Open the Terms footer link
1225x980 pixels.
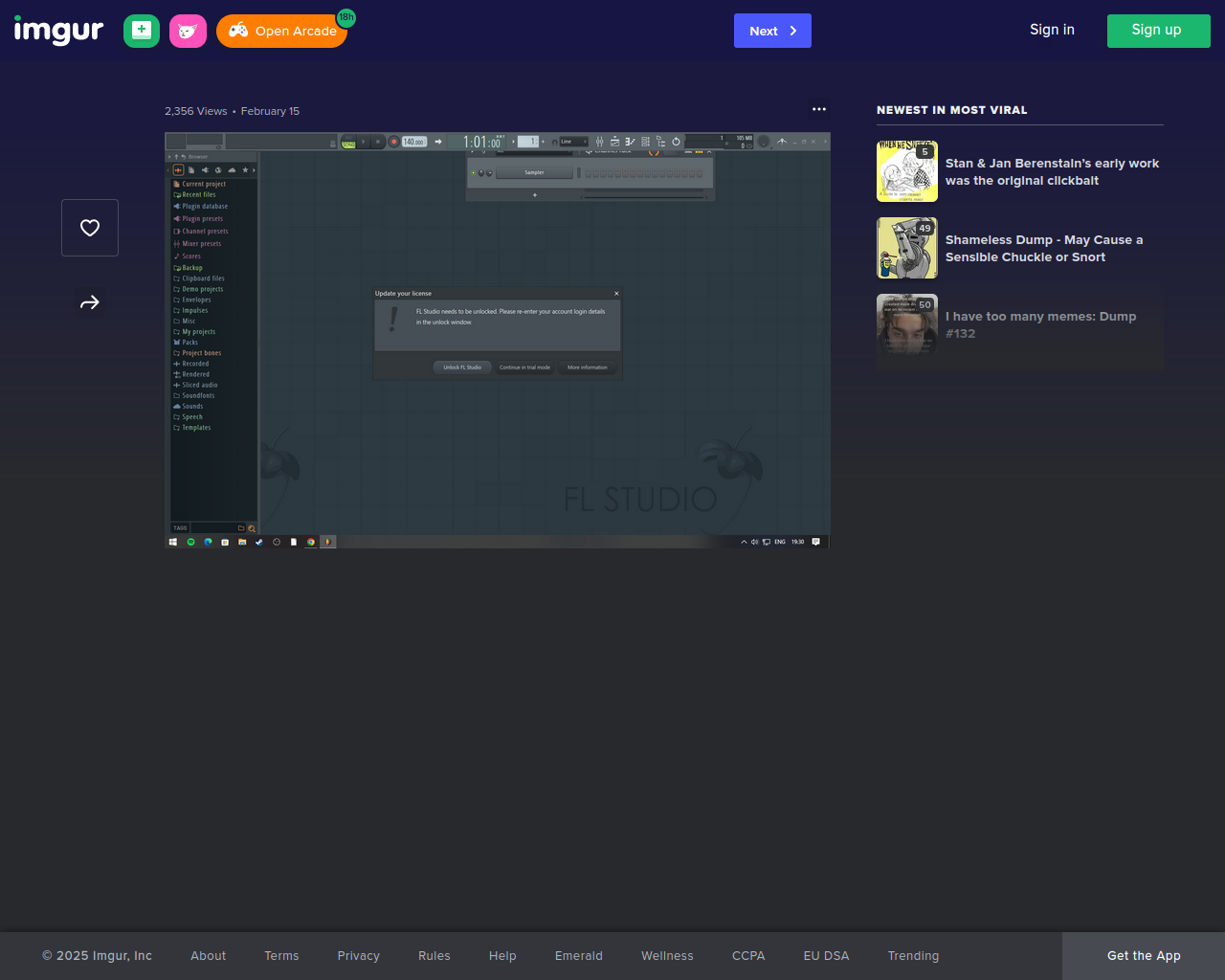(x=281, y=956)
